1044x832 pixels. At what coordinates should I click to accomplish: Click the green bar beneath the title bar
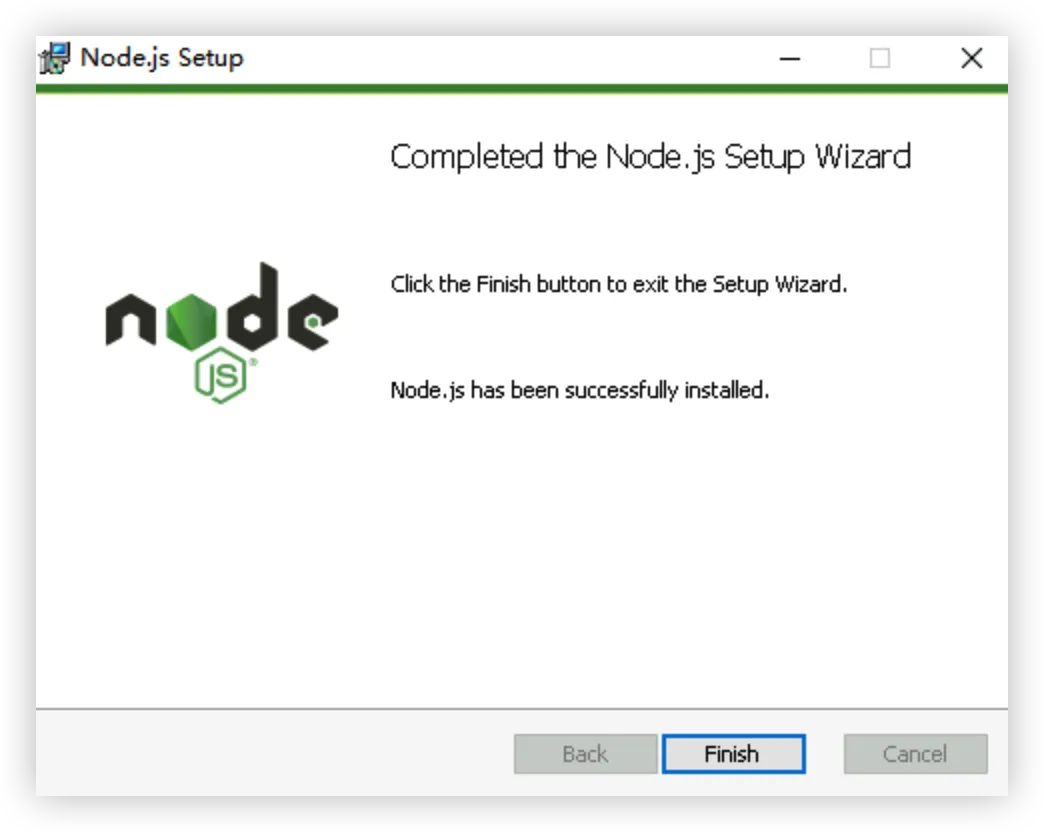tap(522, 89)
